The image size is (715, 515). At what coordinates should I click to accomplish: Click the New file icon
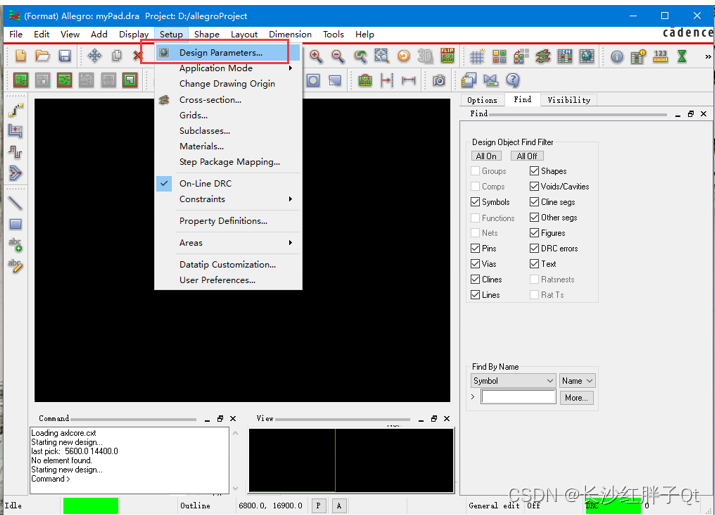click(x=21, y=56)
